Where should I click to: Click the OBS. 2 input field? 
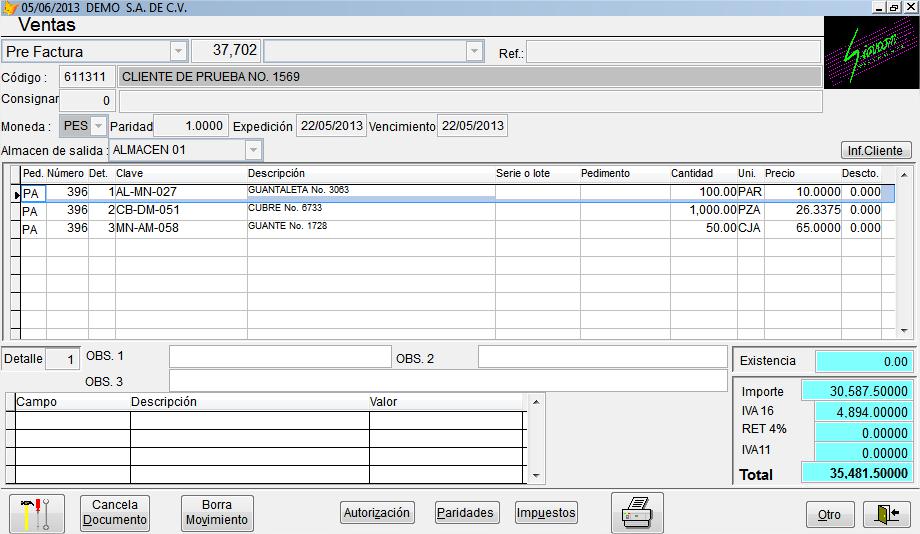pyautogui.click(x=603, y=356)
